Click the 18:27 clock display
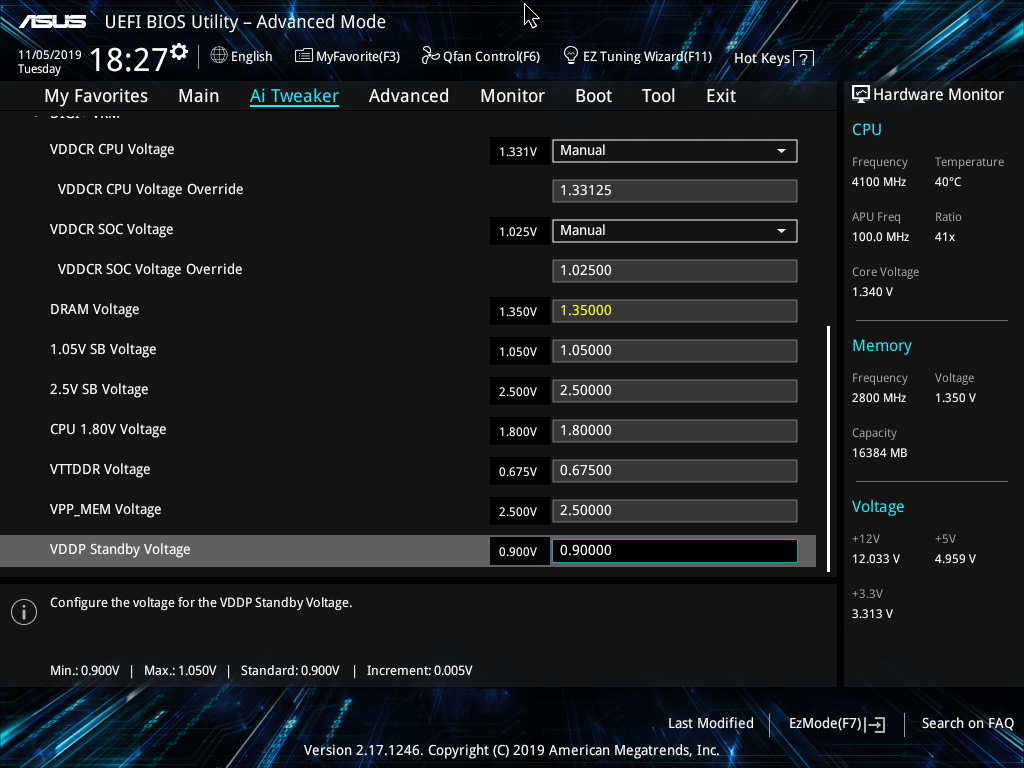This screenshot has height=768, width=1024. click(128, 60)
